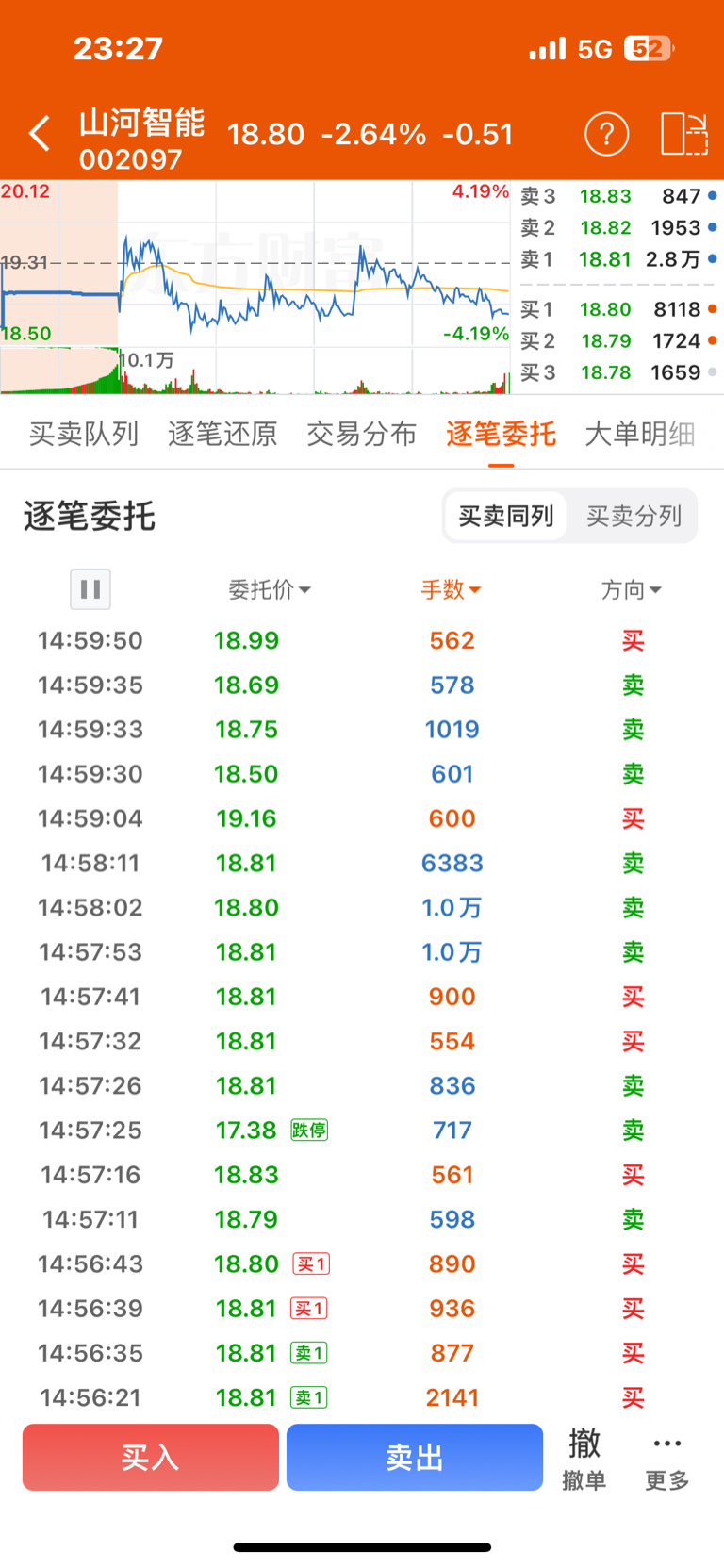Filter by 方向 column dropdown
724x1568 pixels.
click(632, 589)
